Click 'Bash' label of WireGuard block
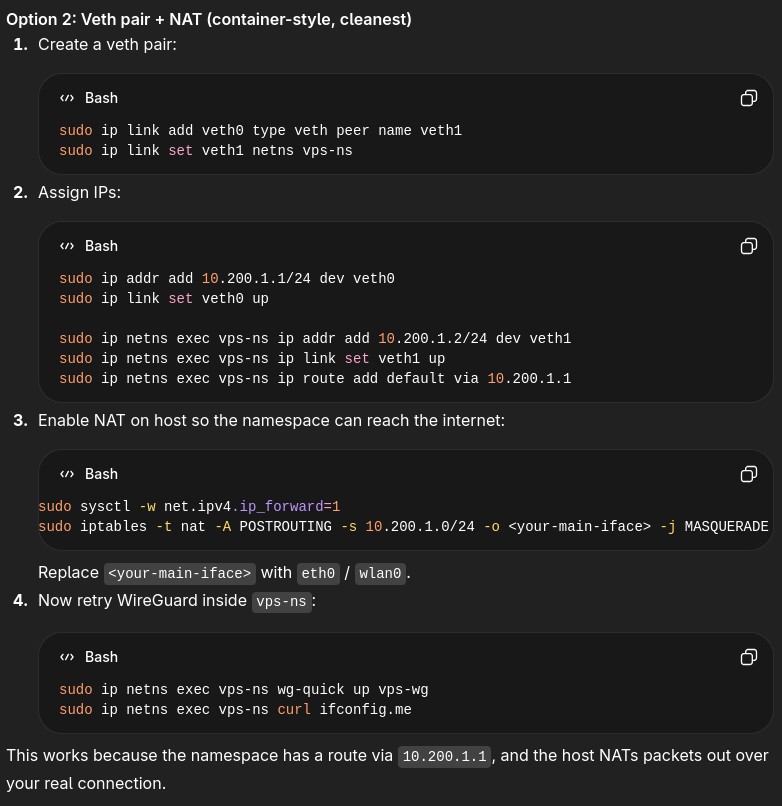This screenshot has height=806, width=782. [x=101, y=657]
